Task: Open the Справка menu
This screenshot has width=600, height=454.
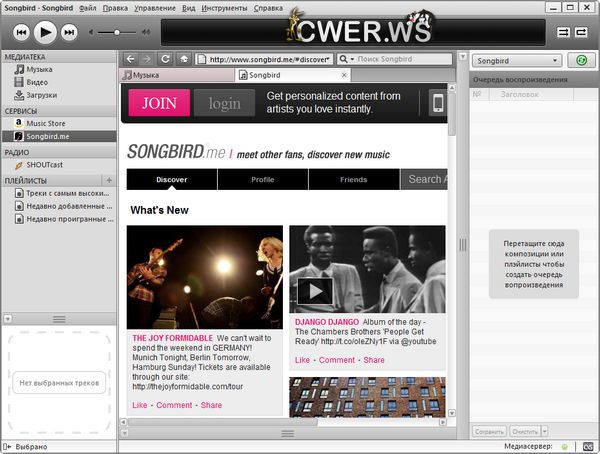Action: tap(268, 8)
